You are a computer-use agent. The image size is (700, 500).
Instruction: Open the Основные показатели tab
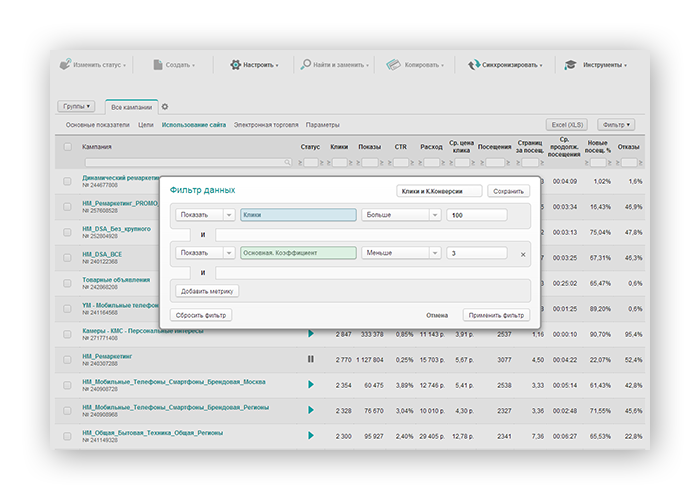[x=98, y=125]
